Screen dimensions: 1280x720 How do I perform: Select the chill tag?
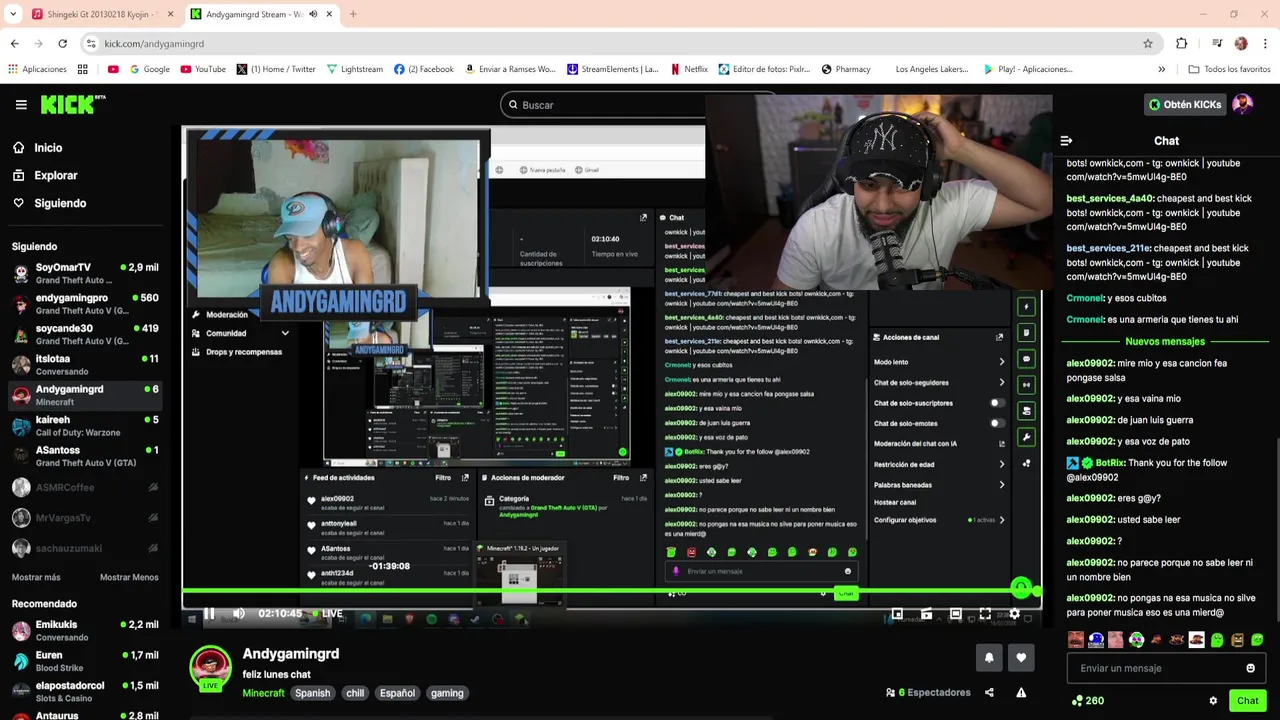coord(355,693)
